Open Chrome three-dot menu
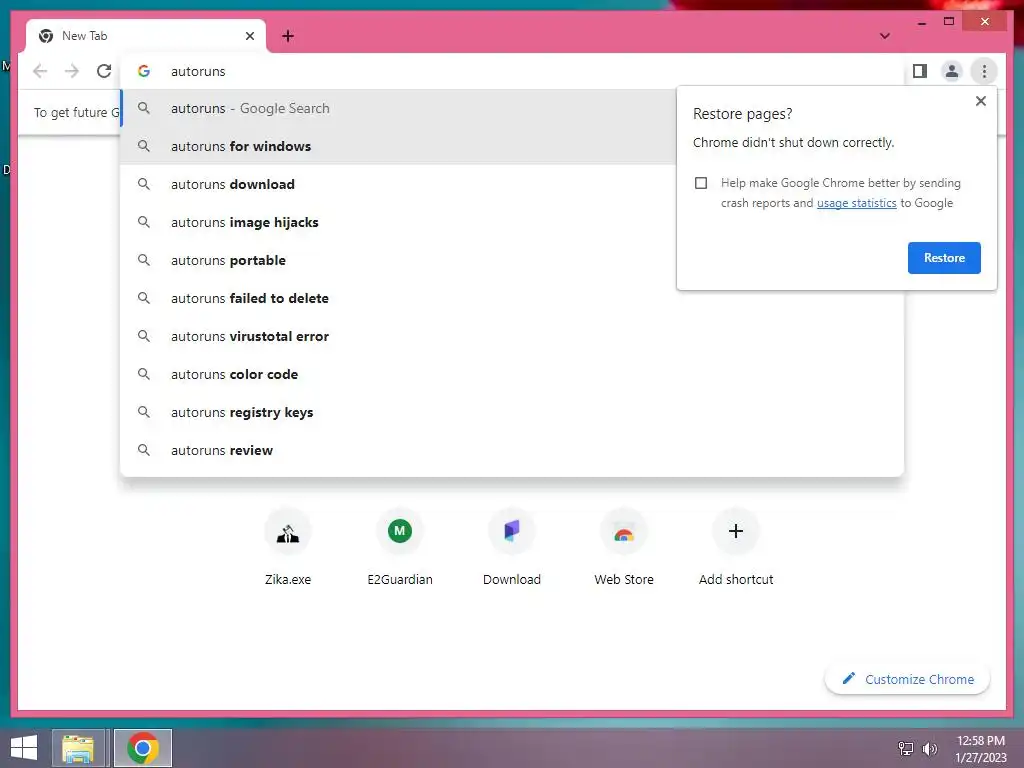Viewport: 1024px width, 768px height. [x=984, y=71]
